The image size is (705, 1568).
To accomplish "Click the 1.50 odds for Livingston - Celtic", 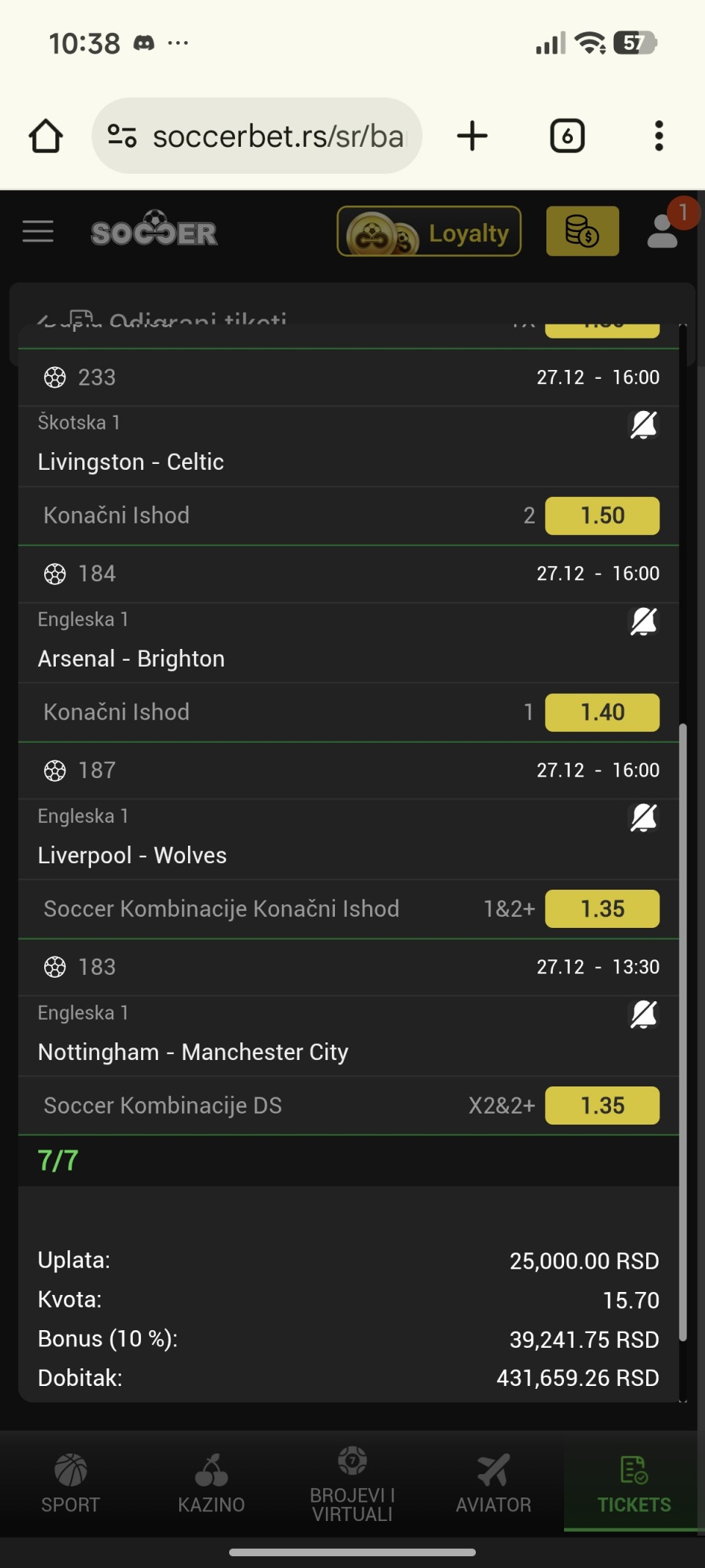I will point(602,515).
